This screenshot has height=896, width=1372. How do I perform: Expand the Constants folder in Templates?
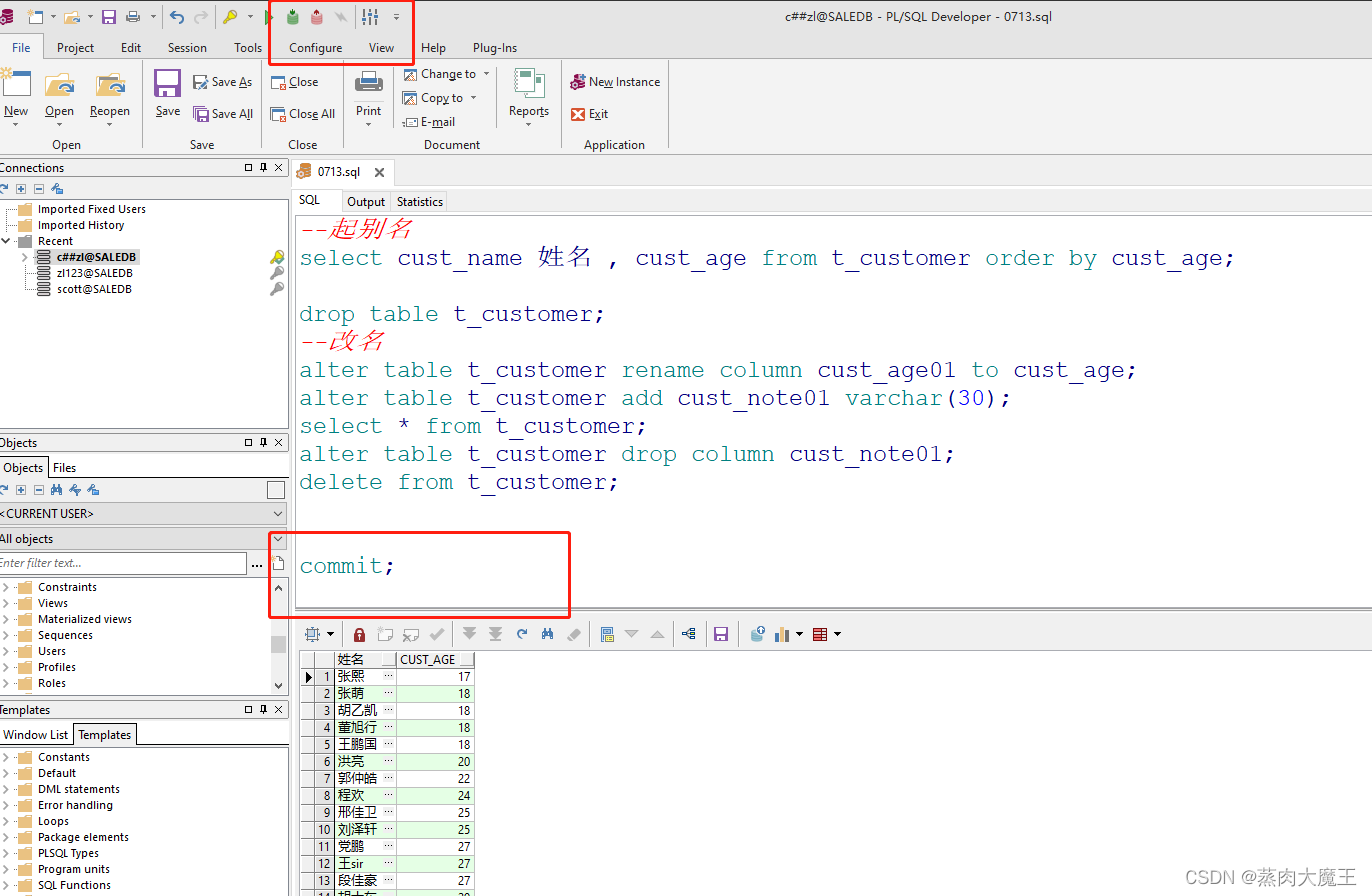pyautogui.click(x=8, y=757)
